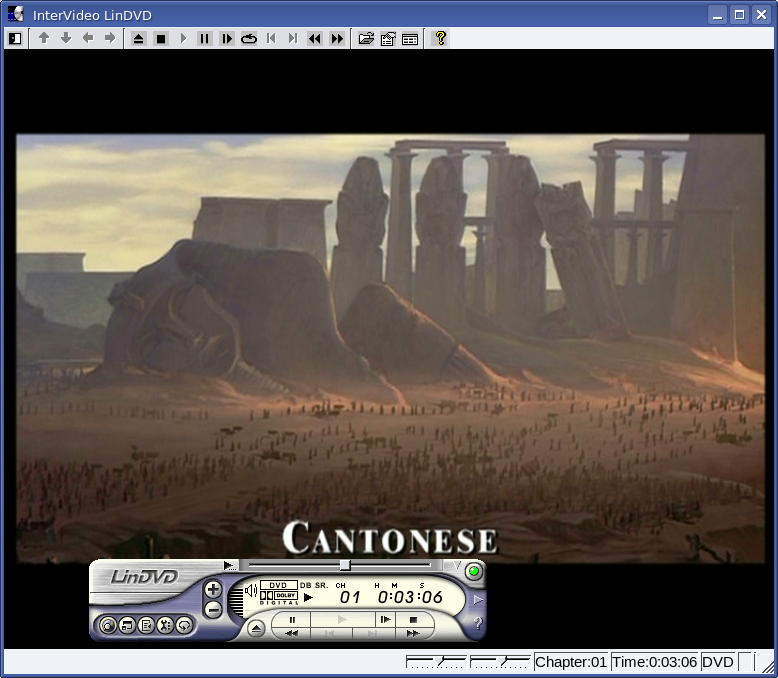Expand the down triangle at slider's right end
Image resolution: width=778 pixels, height=678 pixels.
(x=456, y=565)
